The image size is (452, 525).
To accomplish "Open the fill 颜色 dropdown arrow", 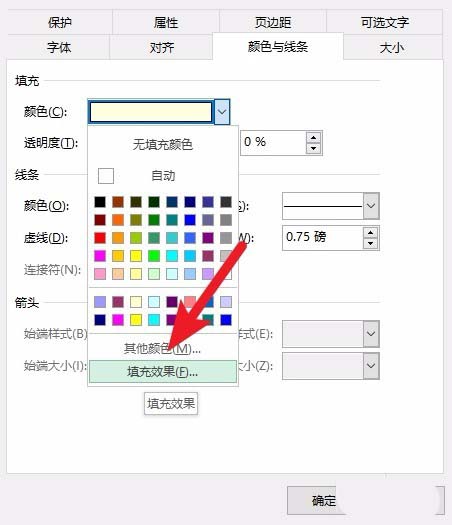I will (x=222, y=111).
